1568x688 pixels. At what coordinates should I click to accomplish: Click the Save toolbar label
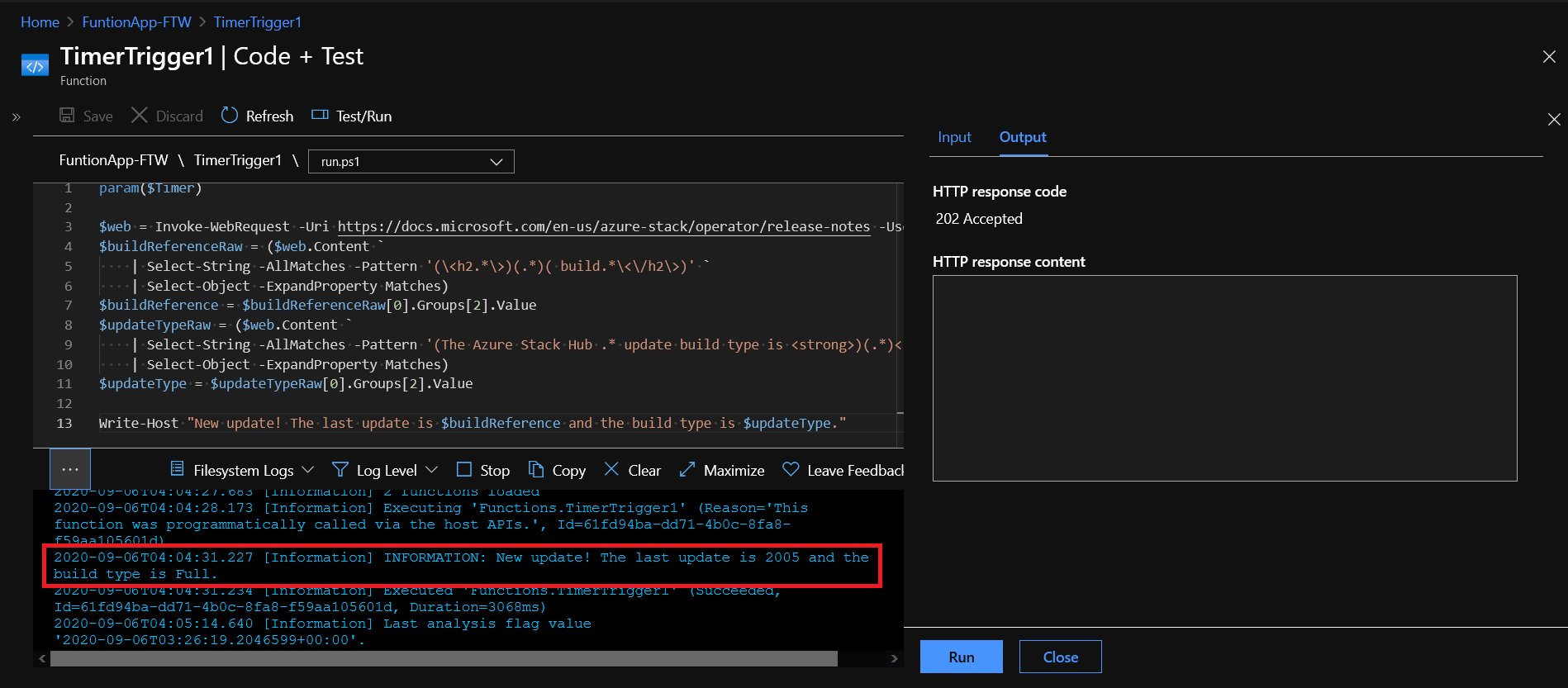tap(97, 116)
